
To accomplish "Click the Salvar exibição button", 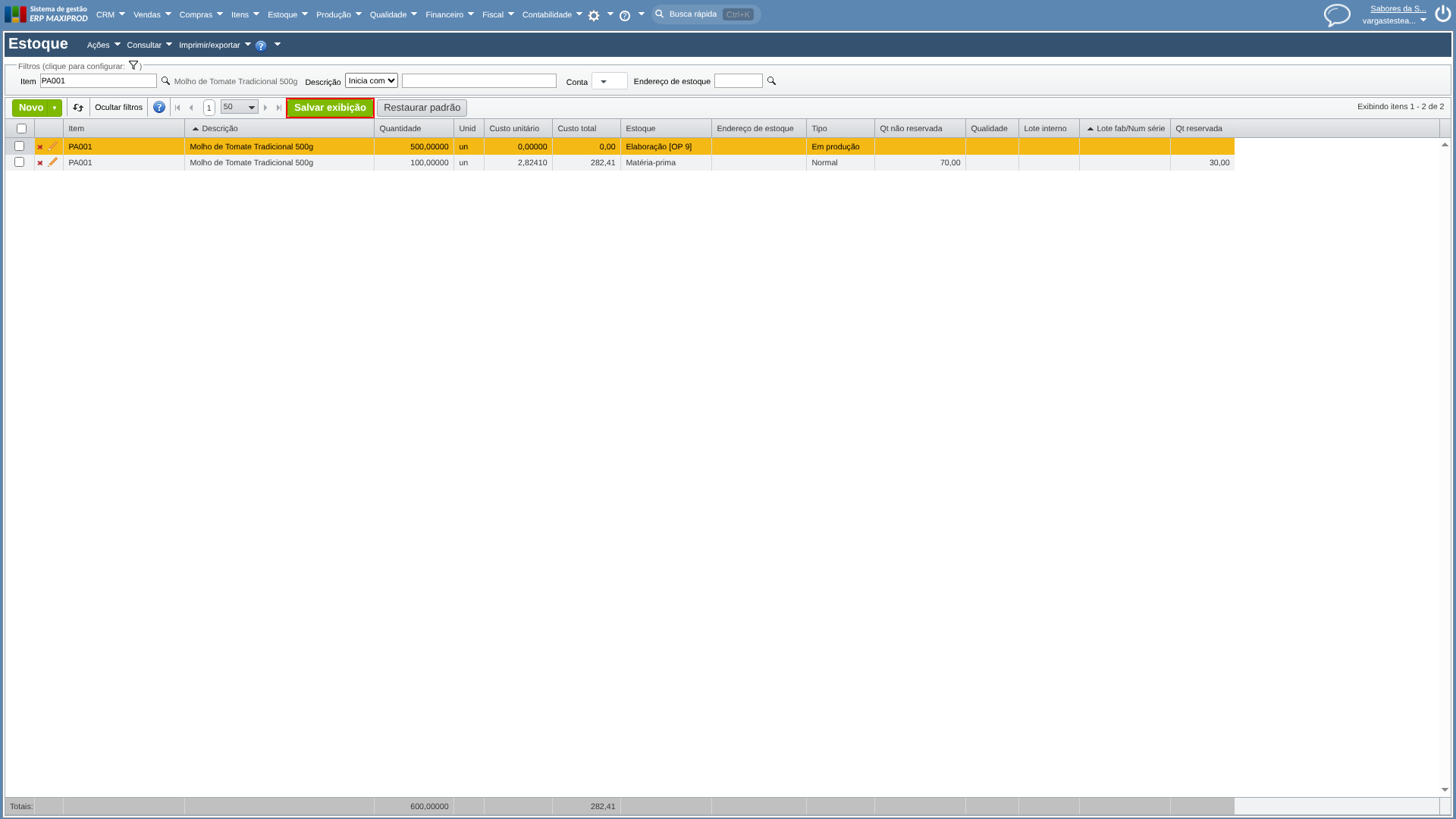I will (330, 108).
